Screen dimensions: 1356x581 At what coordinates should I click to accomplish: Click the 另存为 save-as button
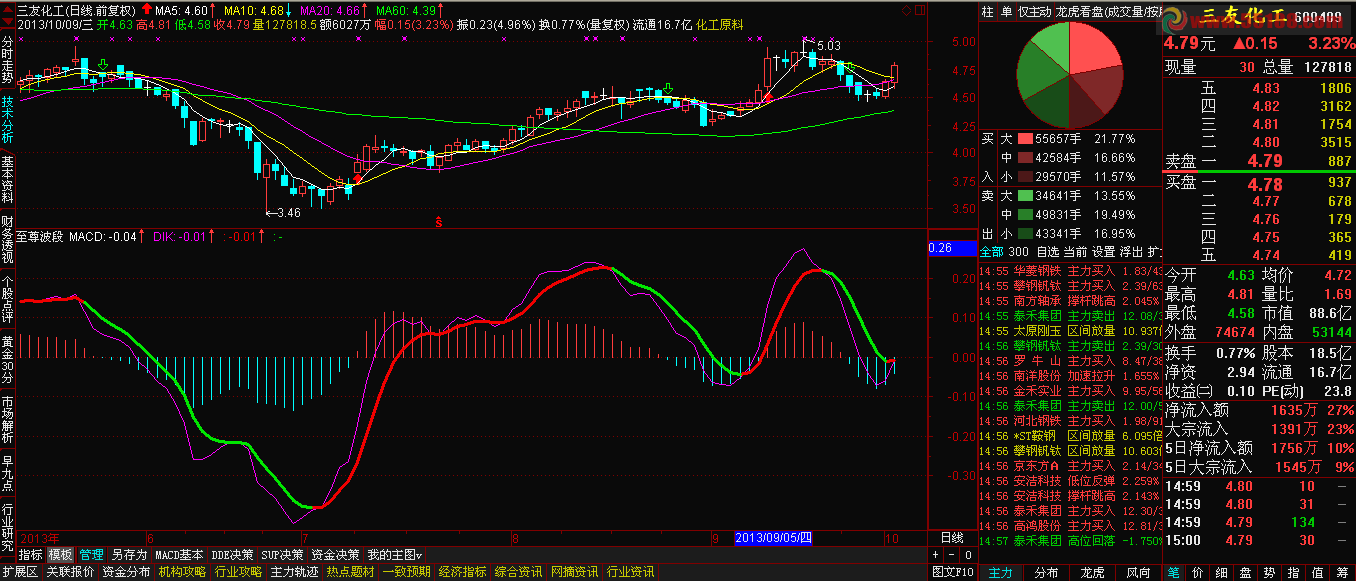129,554
